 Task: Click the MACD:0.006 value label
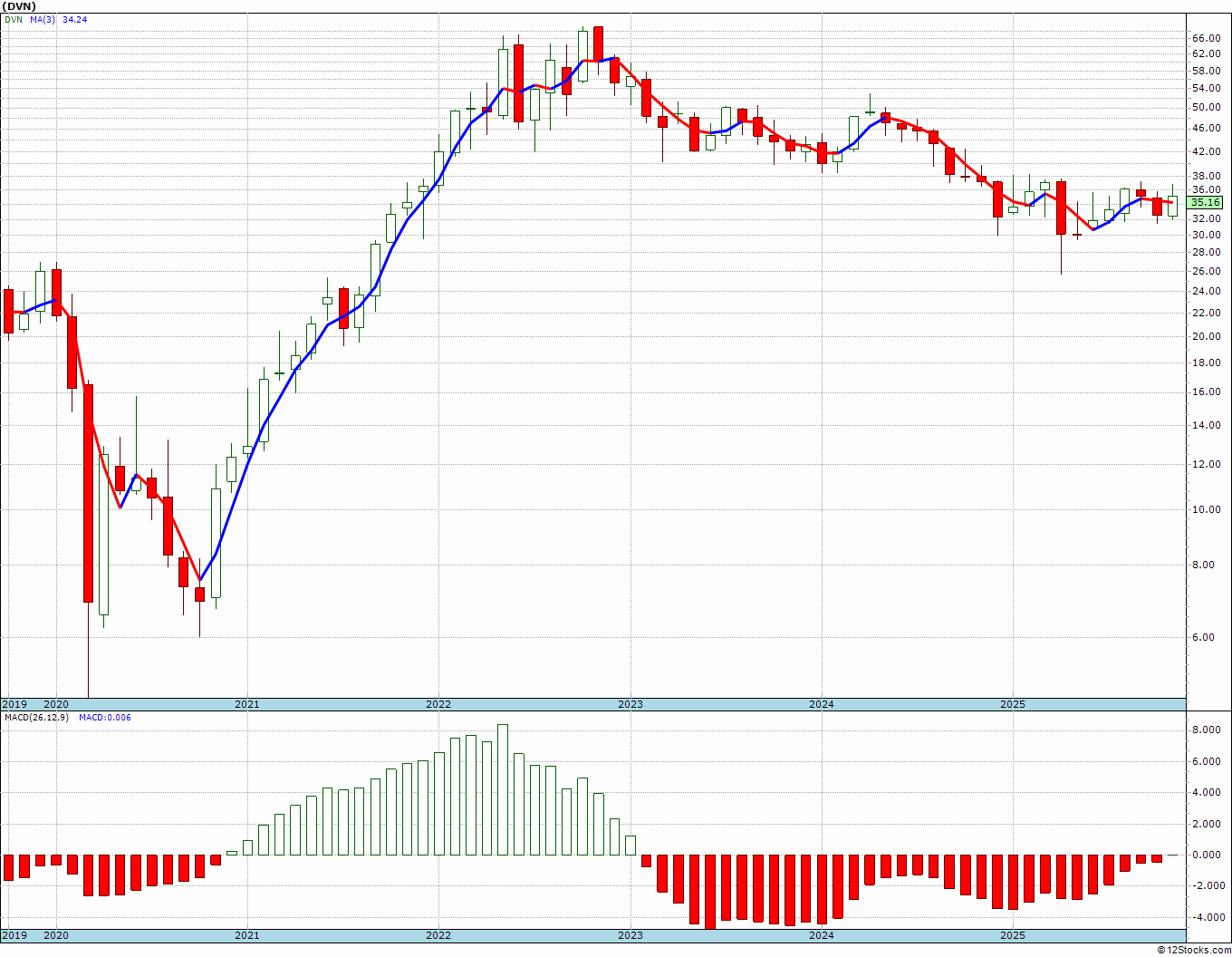(x=105, y=717)
